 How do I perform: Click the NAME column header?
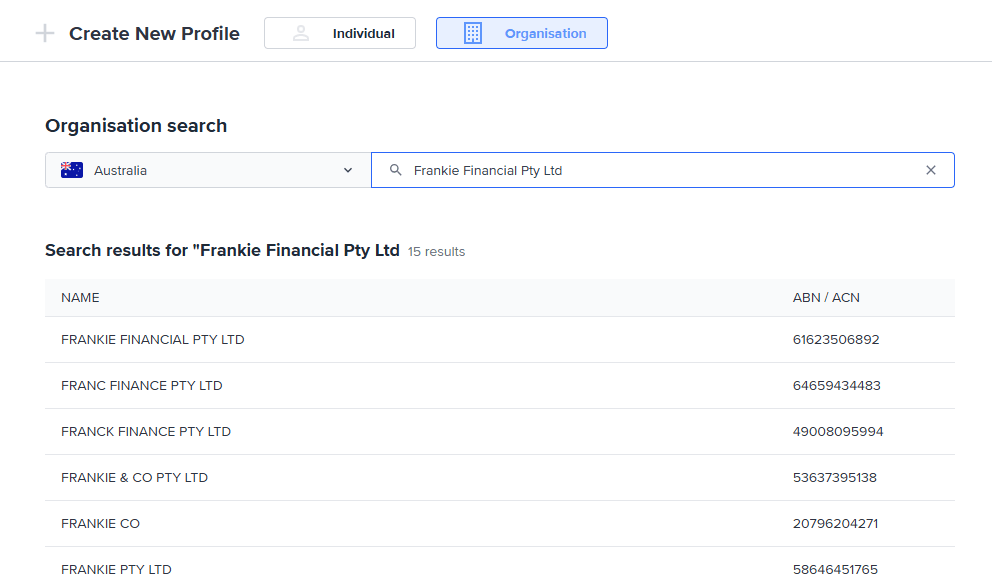[80, 297]
